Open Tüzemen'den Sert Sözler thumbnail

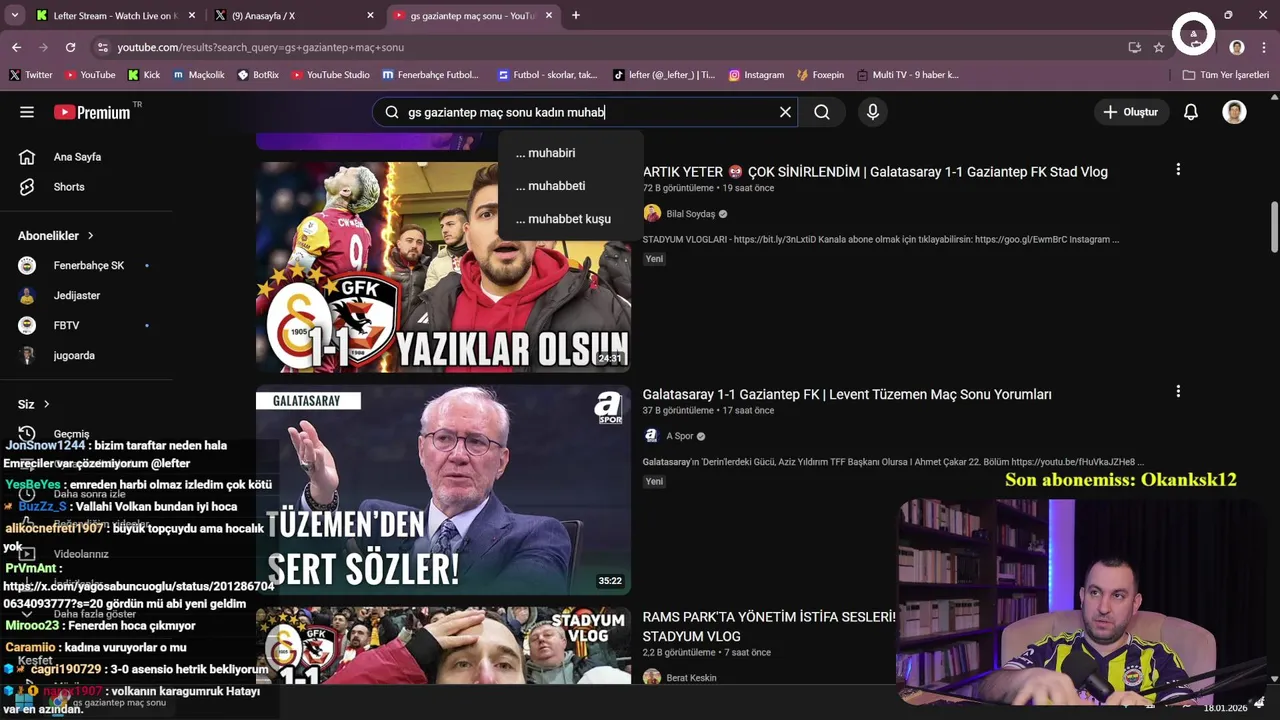(443, 490)
